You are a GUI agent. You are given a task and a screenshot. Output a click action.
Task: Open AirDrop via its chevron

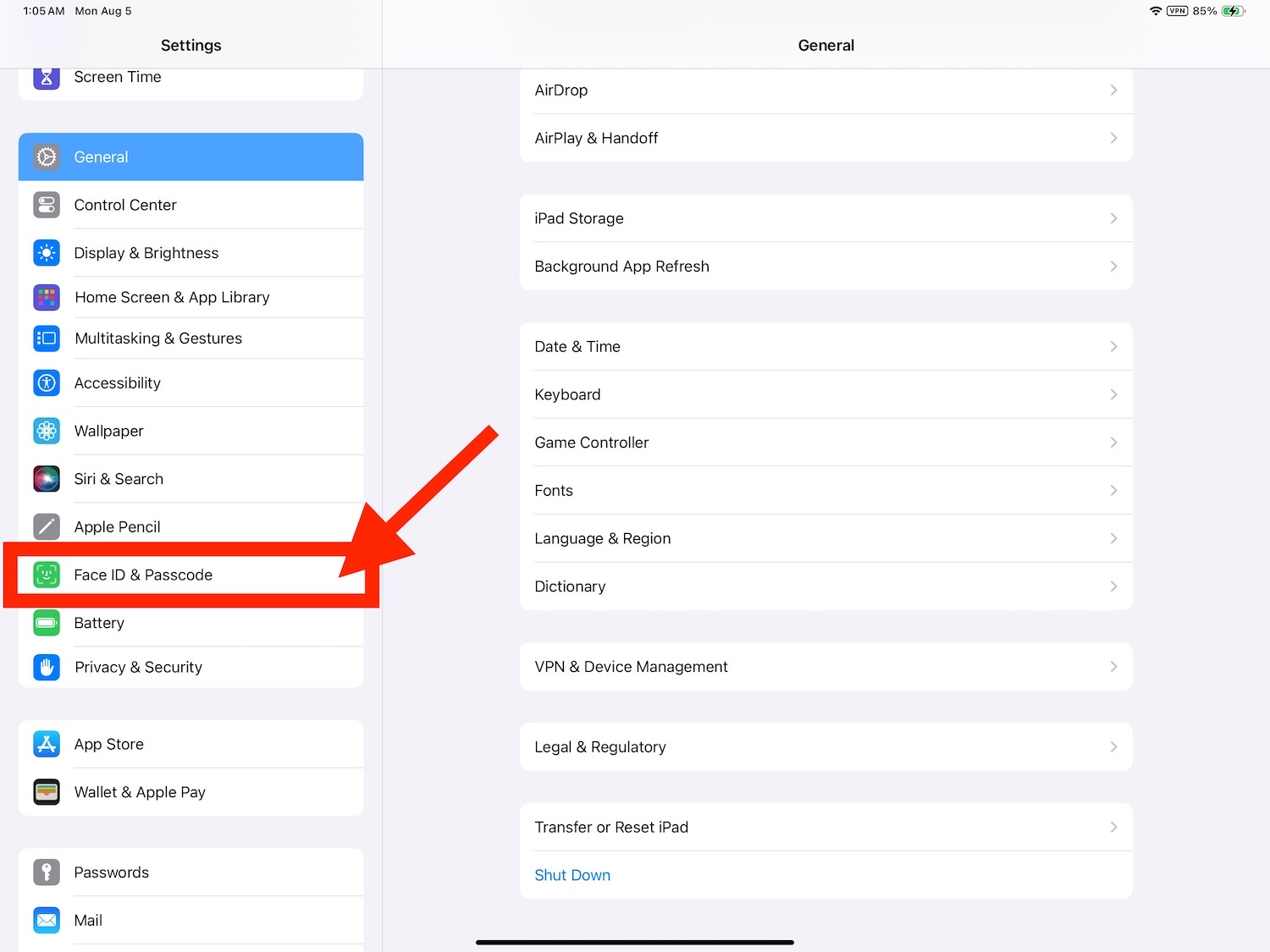pyautogui.click(x=1113, y=90)
